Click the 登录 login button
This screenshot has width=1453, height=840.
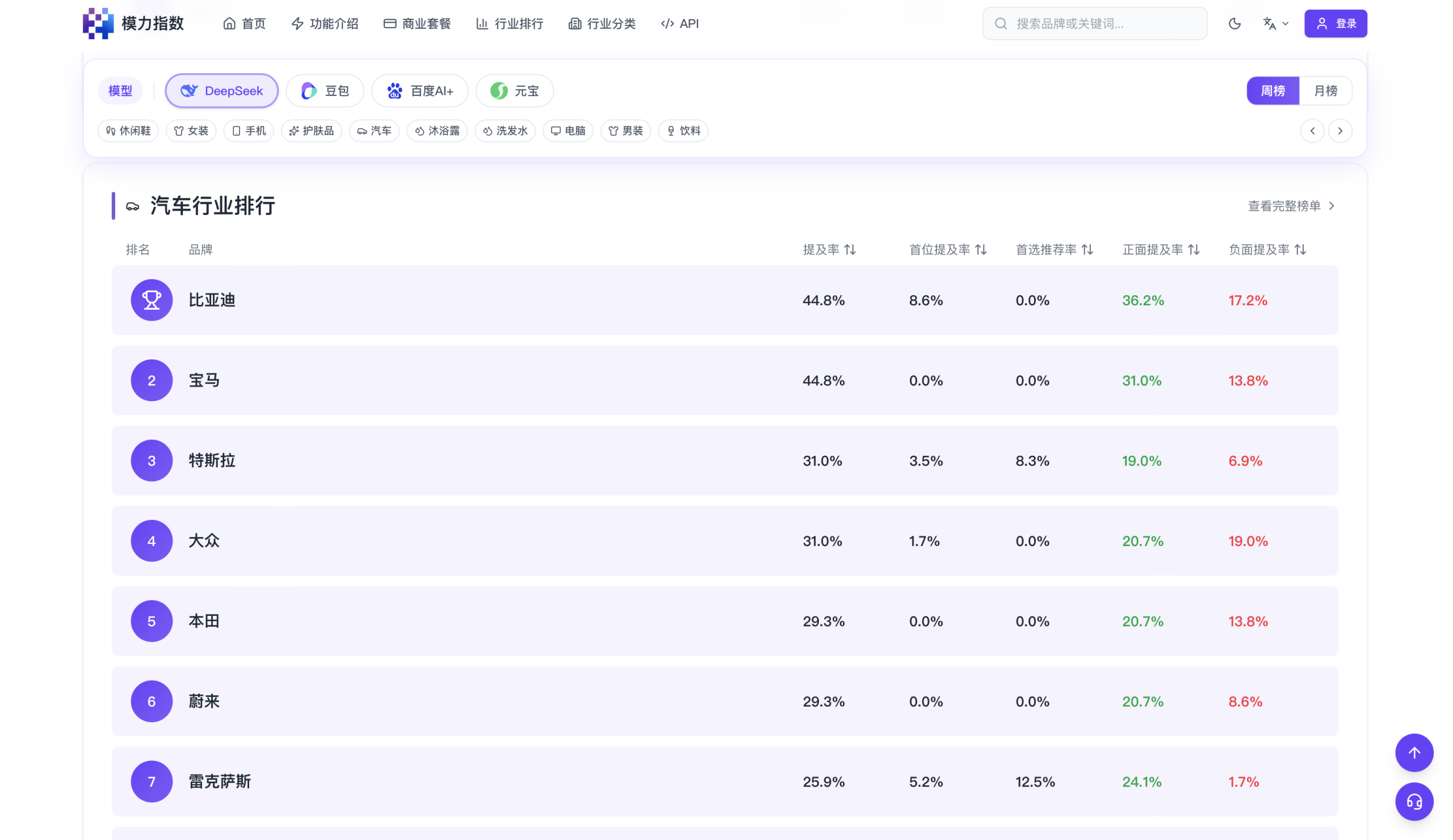(1336, 24)
